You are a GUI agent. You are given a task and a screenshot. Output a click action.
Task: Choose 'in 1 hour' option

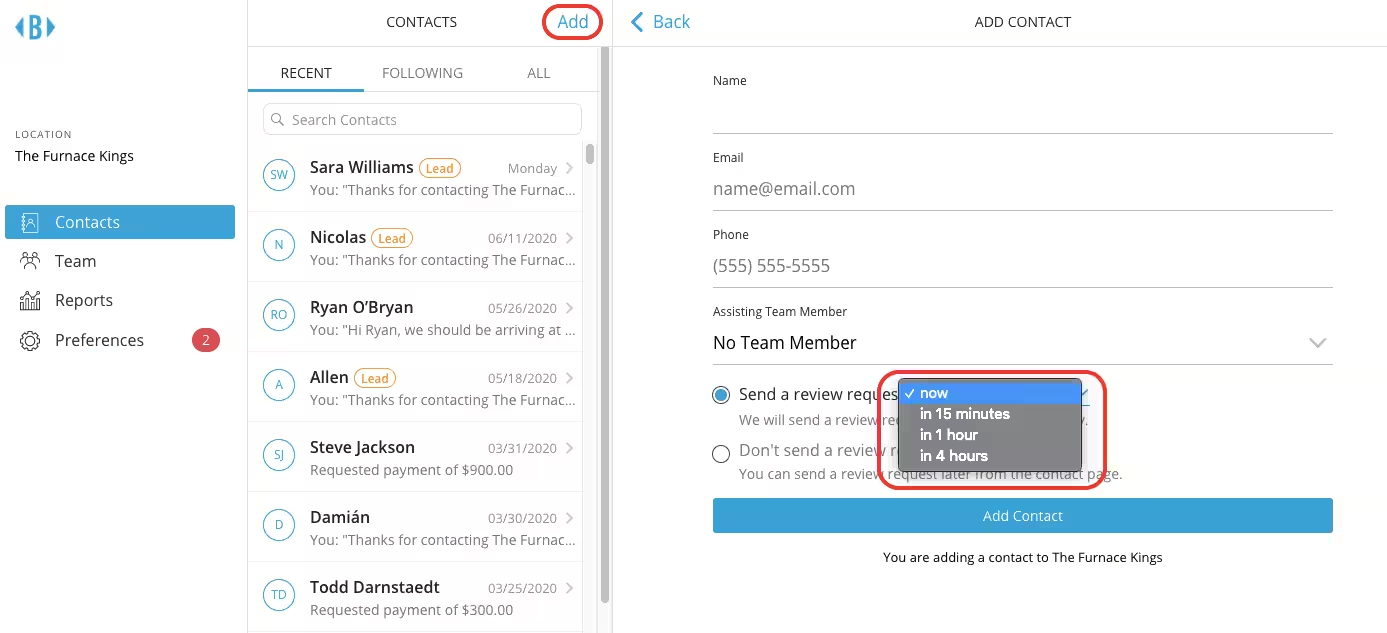coord(990,435)
